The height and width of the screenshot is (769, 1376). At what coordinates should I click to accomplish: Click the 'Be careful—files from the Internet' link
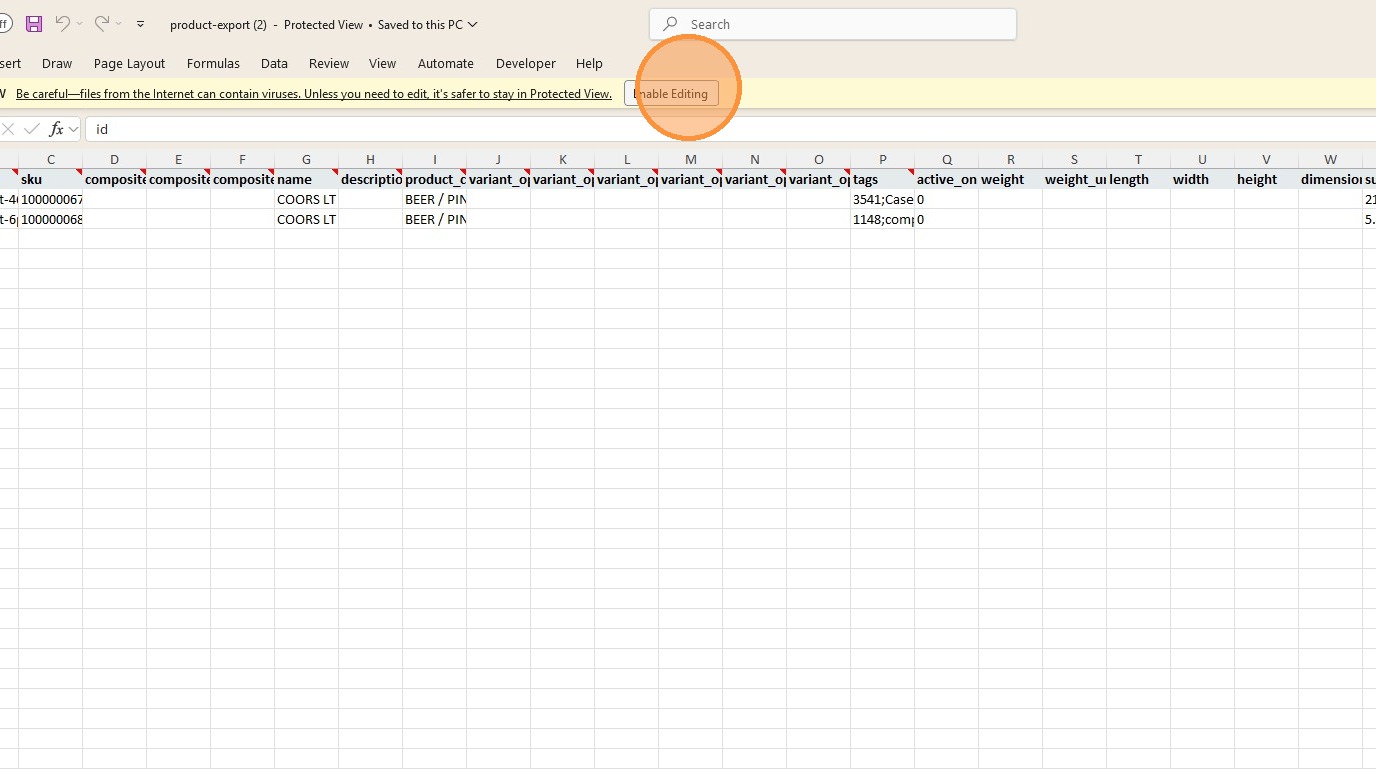pos(314,94)
